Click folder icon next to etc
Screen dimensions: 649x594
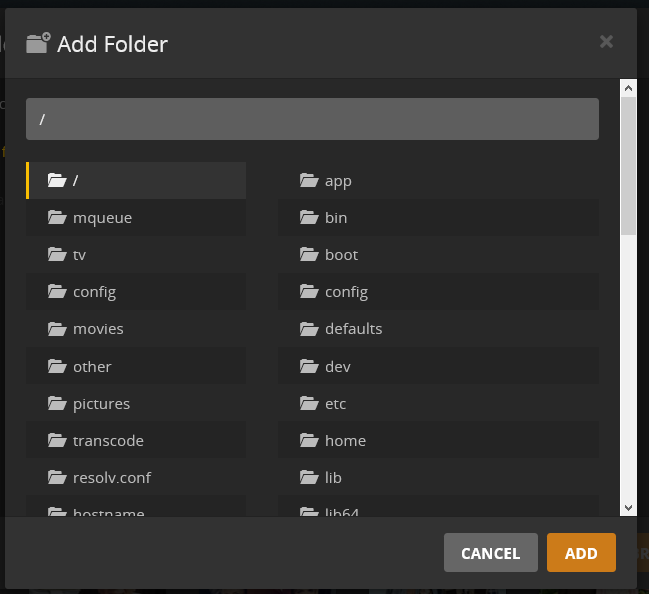(x=309, y=402)
